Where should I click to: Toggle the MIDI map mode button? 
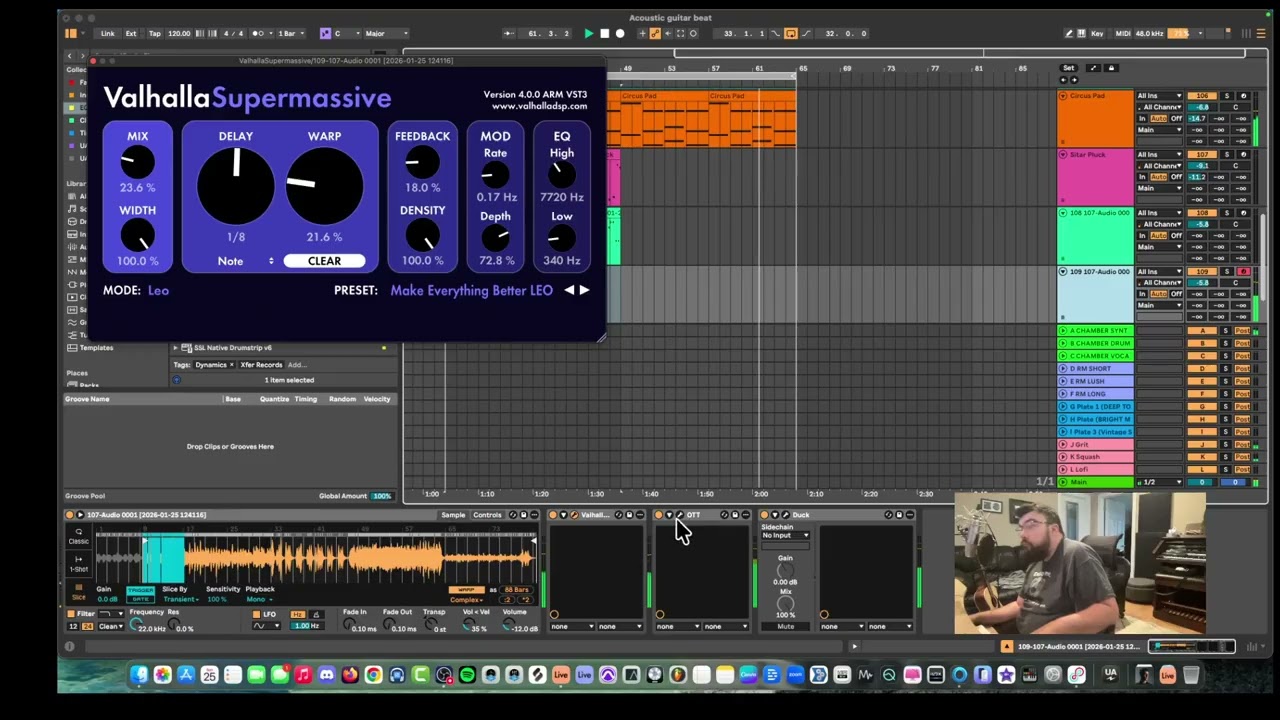coord(1122,33)
